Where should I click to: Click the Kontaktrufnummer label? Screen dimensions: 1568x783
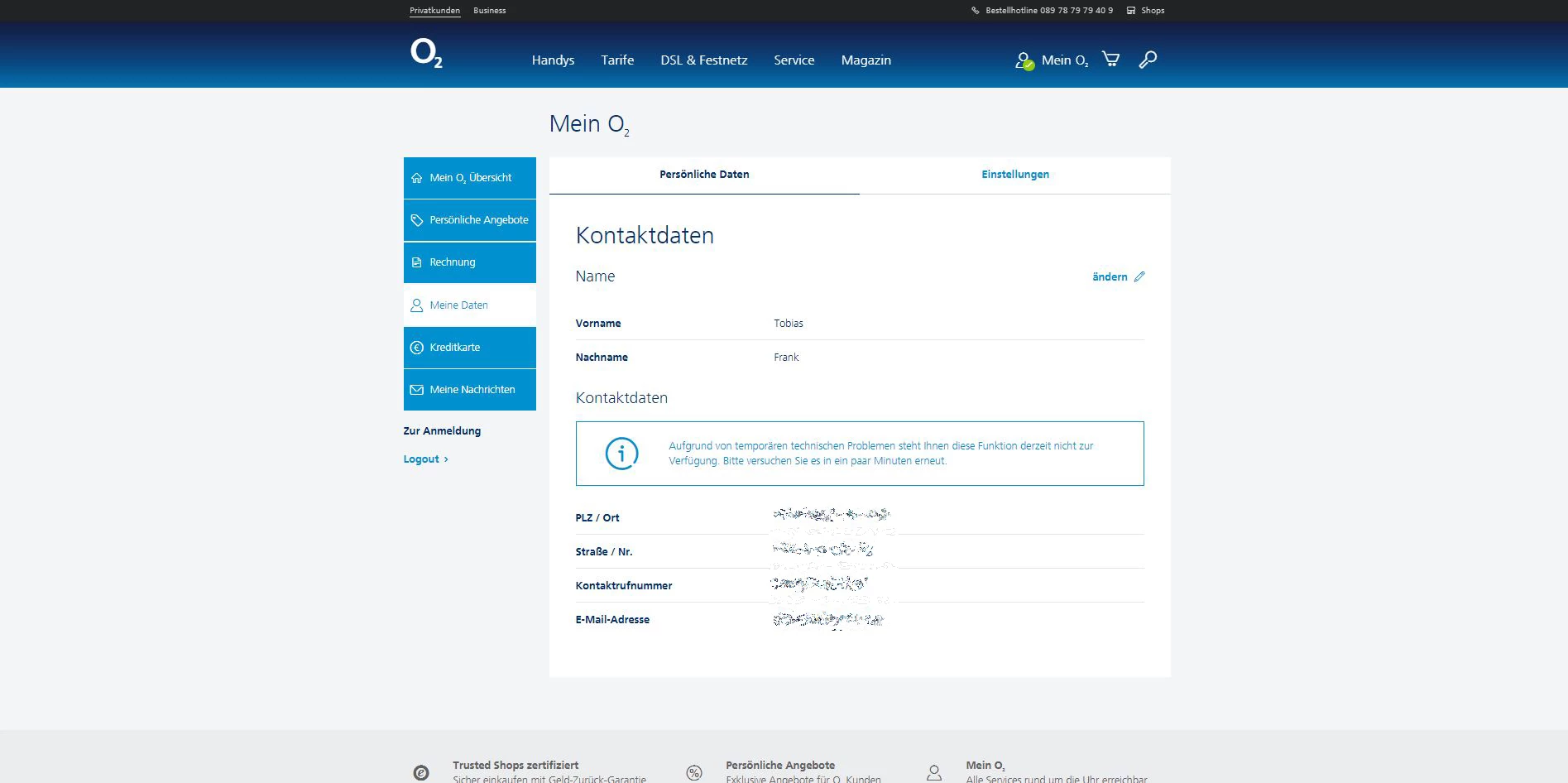(624, 586)
